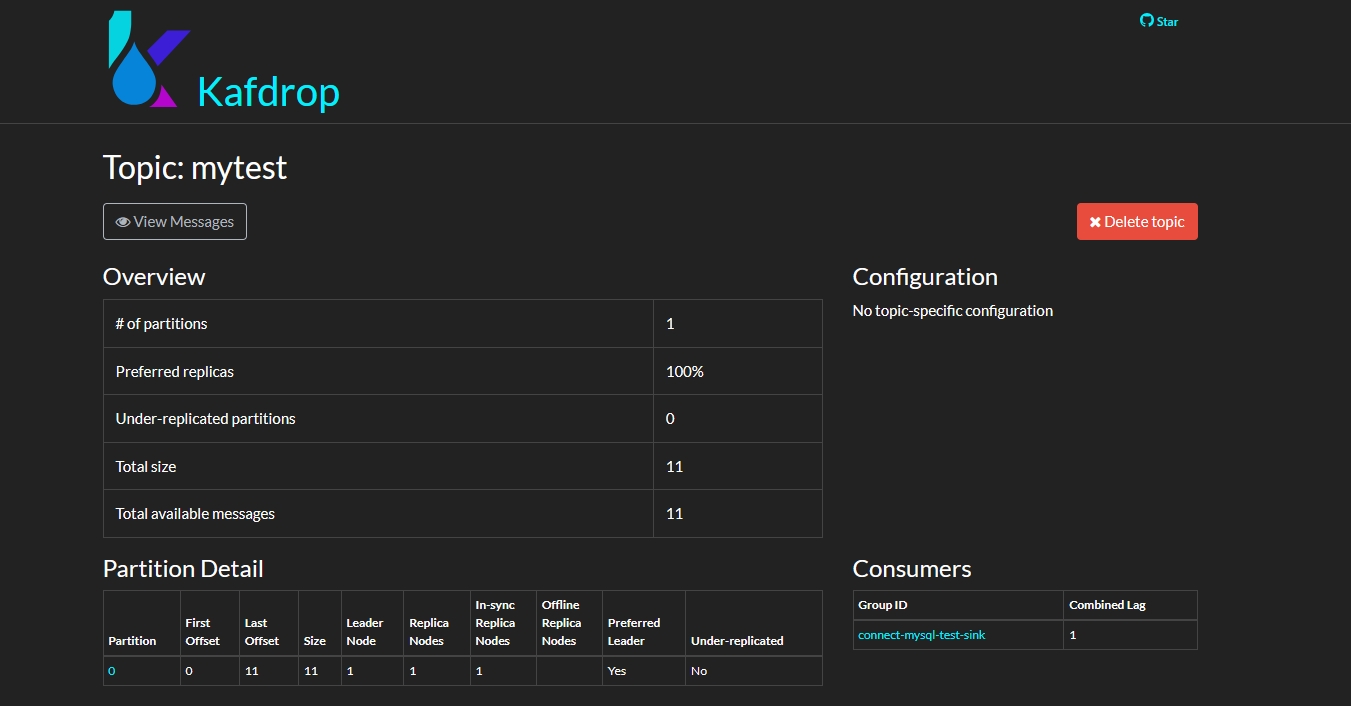This screenshot has width=1351, height=706.
Task: Click the red Delete topic button
Action: point(1137,222)
